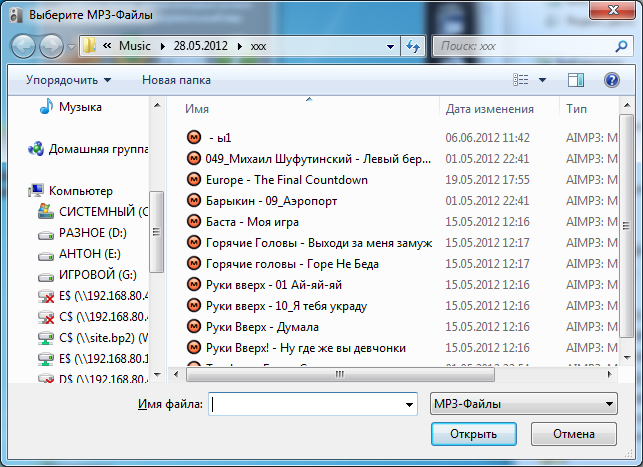Viewport: 643px width, 467px height.
Task: Expand the Имя файла dropdown arrow
Action: pyautogui.click(x=409, y=404)
